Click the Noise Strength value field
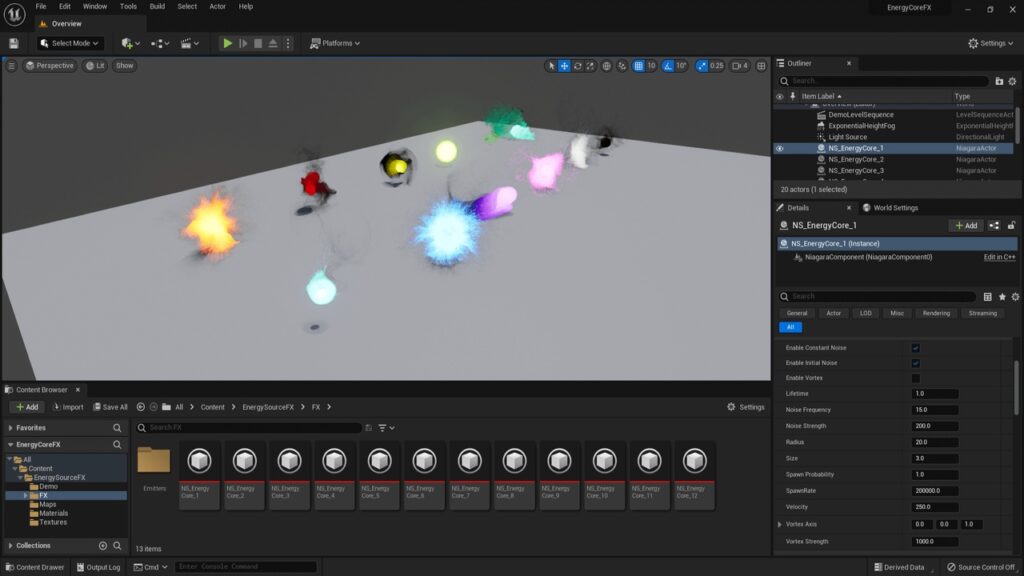This screenshot has width=1024, height=576. pyautogui.click(x=935, y=426)
